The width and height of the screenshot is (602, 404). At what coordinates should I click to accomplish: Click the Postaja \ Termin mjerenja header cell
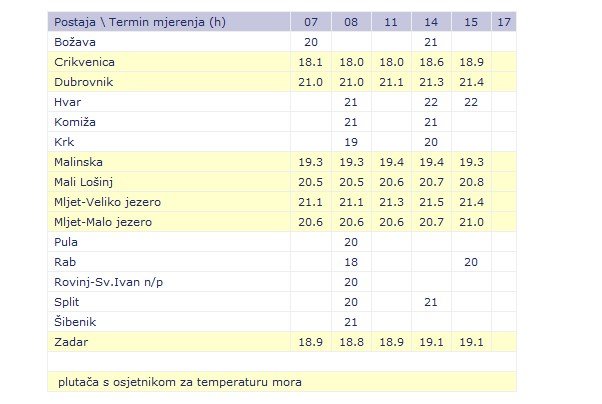point(140,22)
